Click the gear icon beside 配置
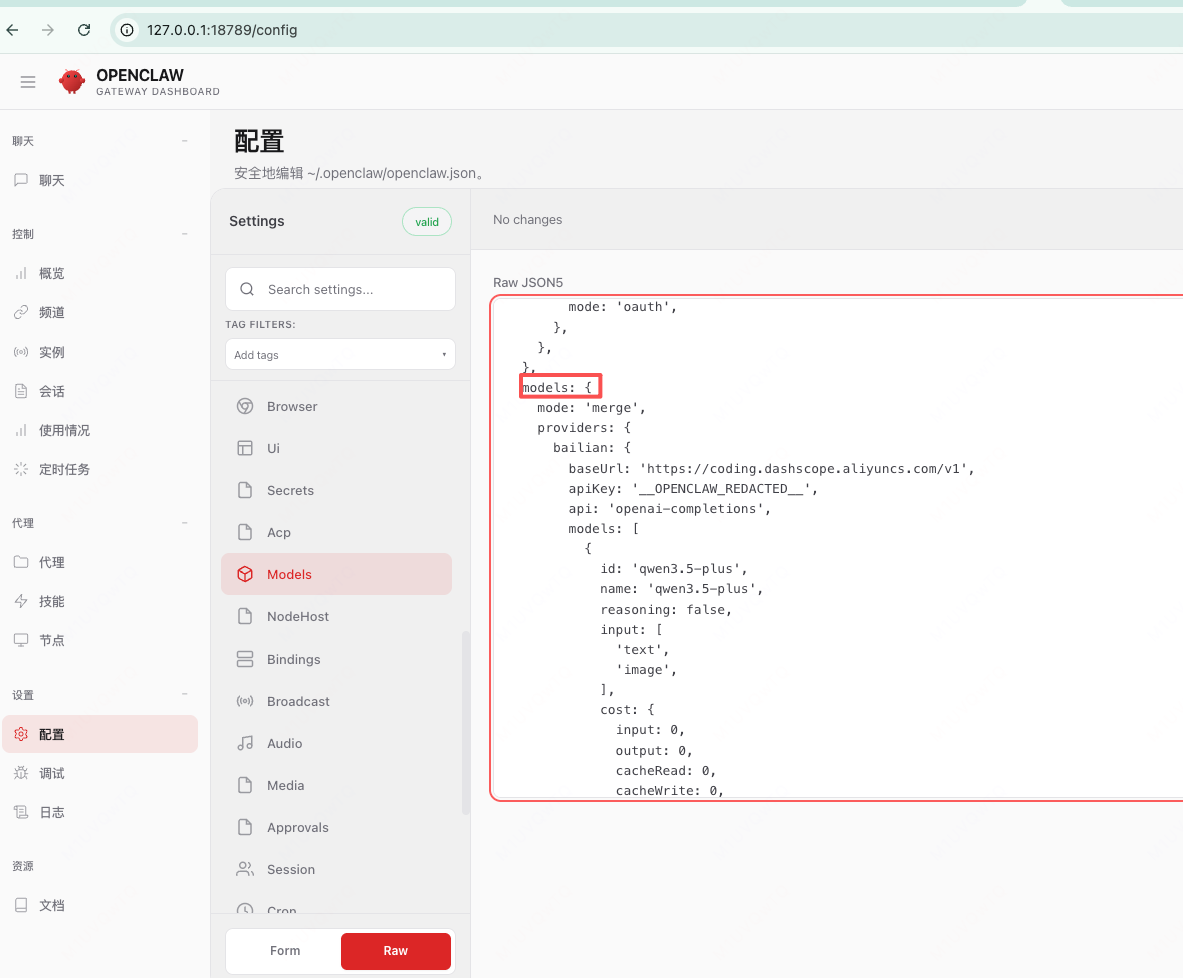This screenshot has width=1183, height=978. pyautogui.click(x=21, y=734)
